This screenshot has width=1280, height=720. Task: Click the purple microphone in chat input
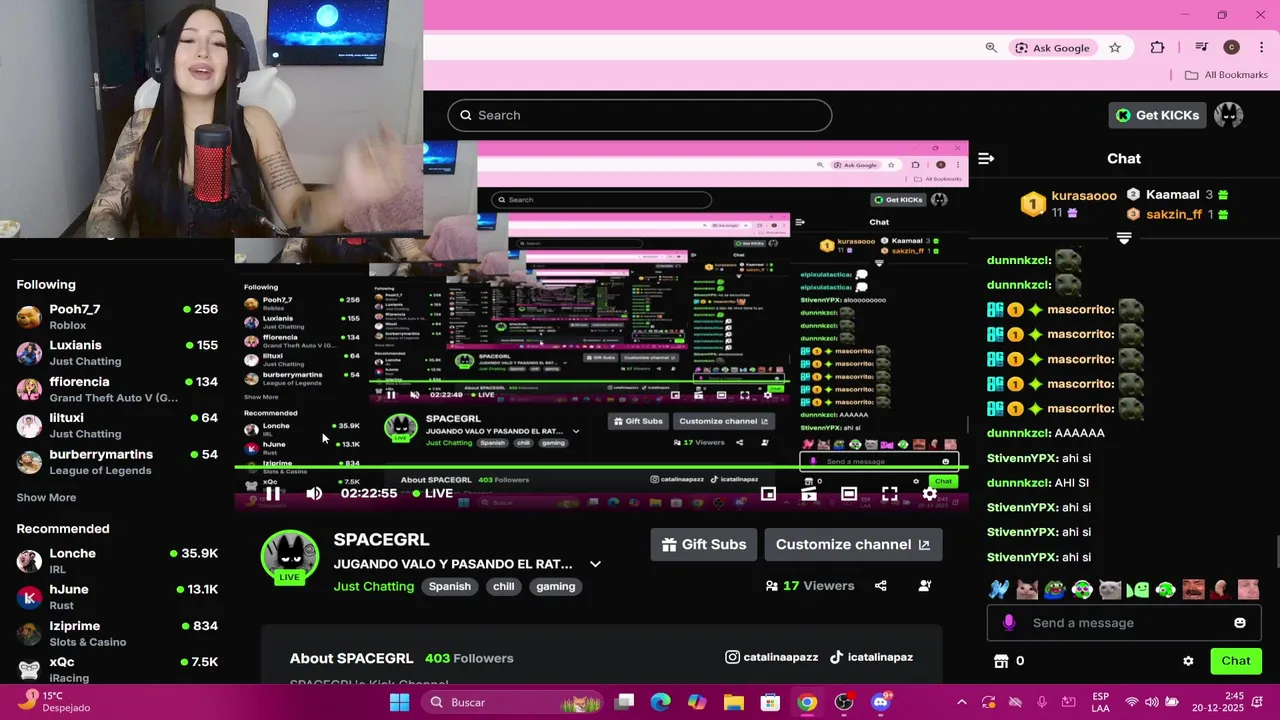(1009, 623)
